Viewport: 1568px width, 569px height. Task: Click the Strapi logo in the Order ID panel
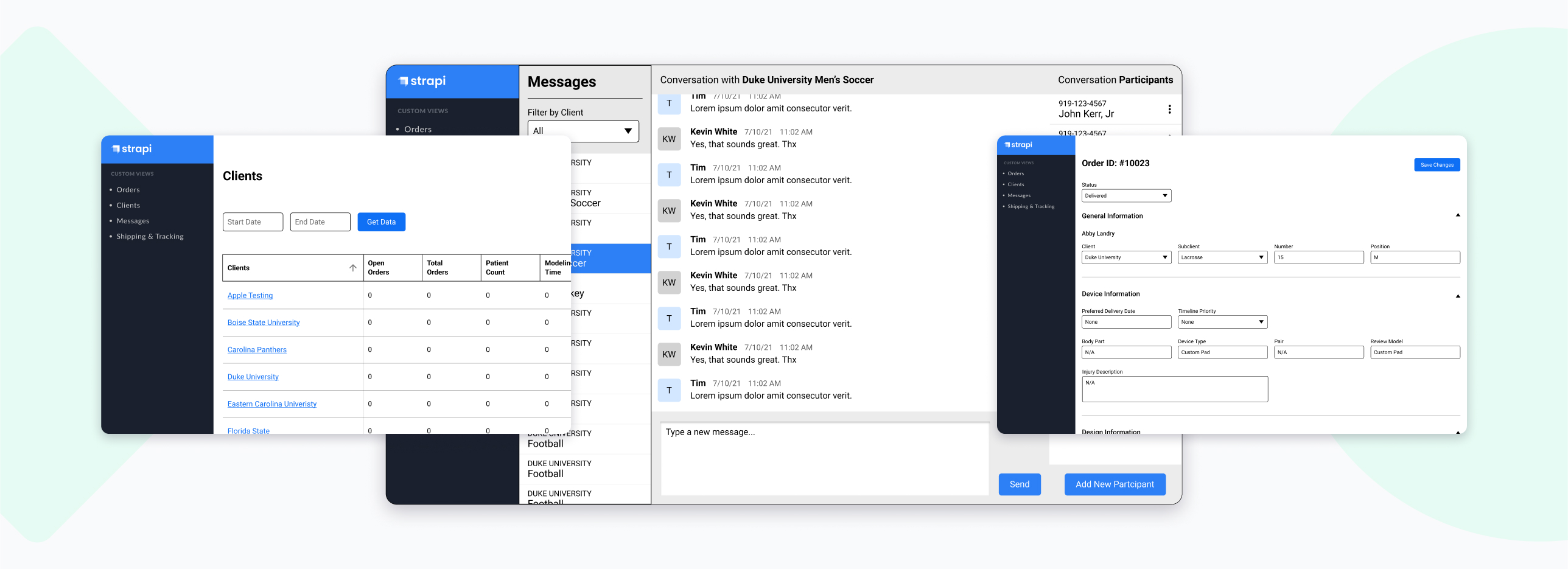point(1018,145)
